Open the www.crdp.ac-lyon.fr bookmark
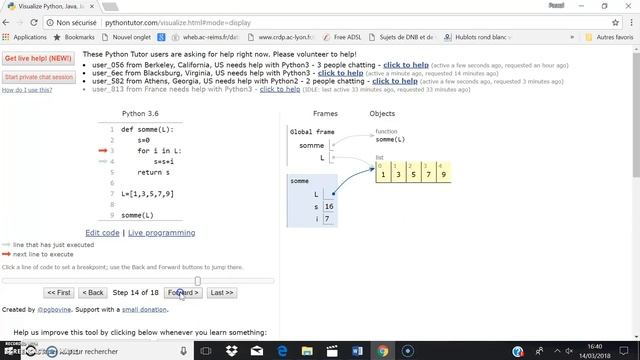This screenshot has width=640, height=360. (280, 37)
